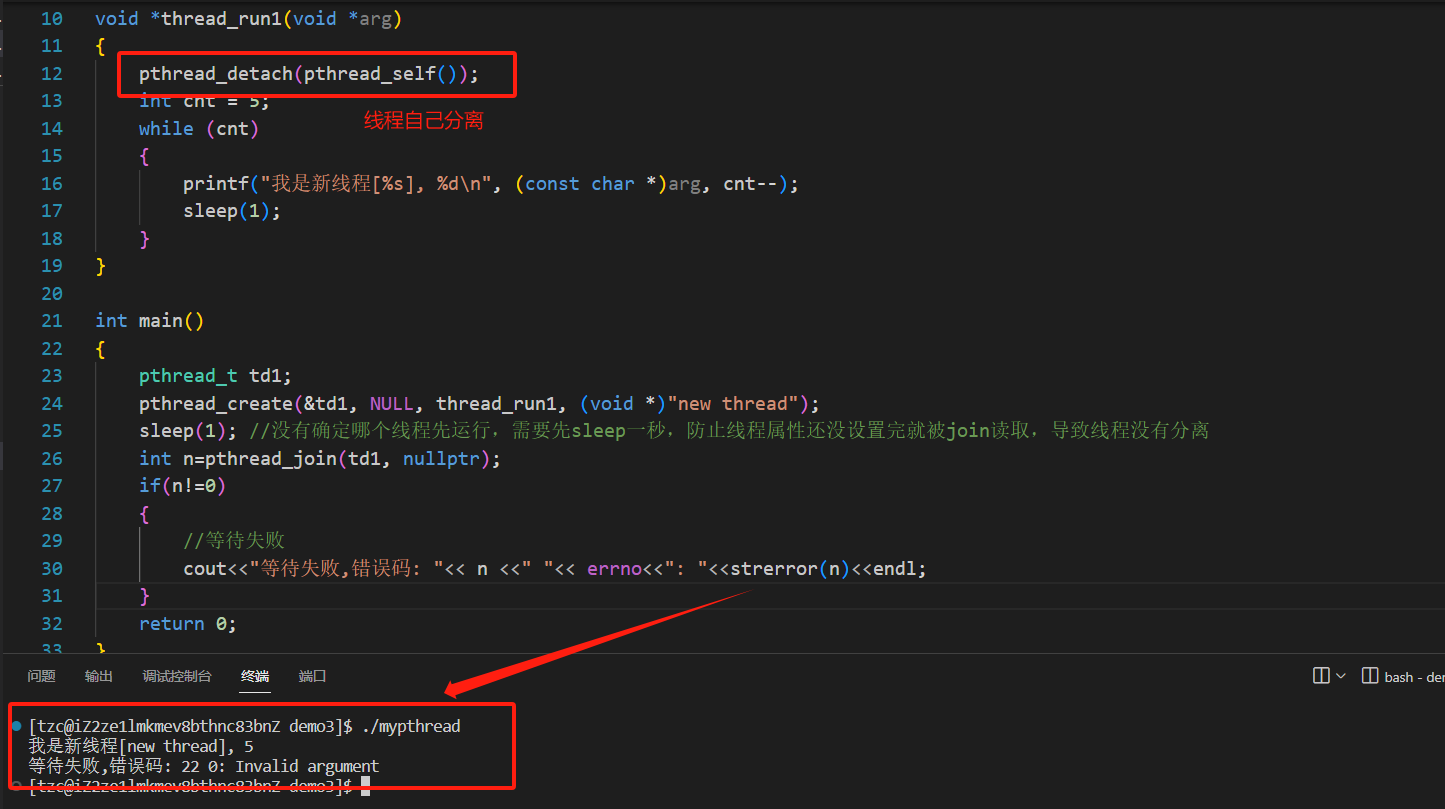Click line number 32 in the gutter
This screenshot has width=1445, height=809.
coord(51,623)
